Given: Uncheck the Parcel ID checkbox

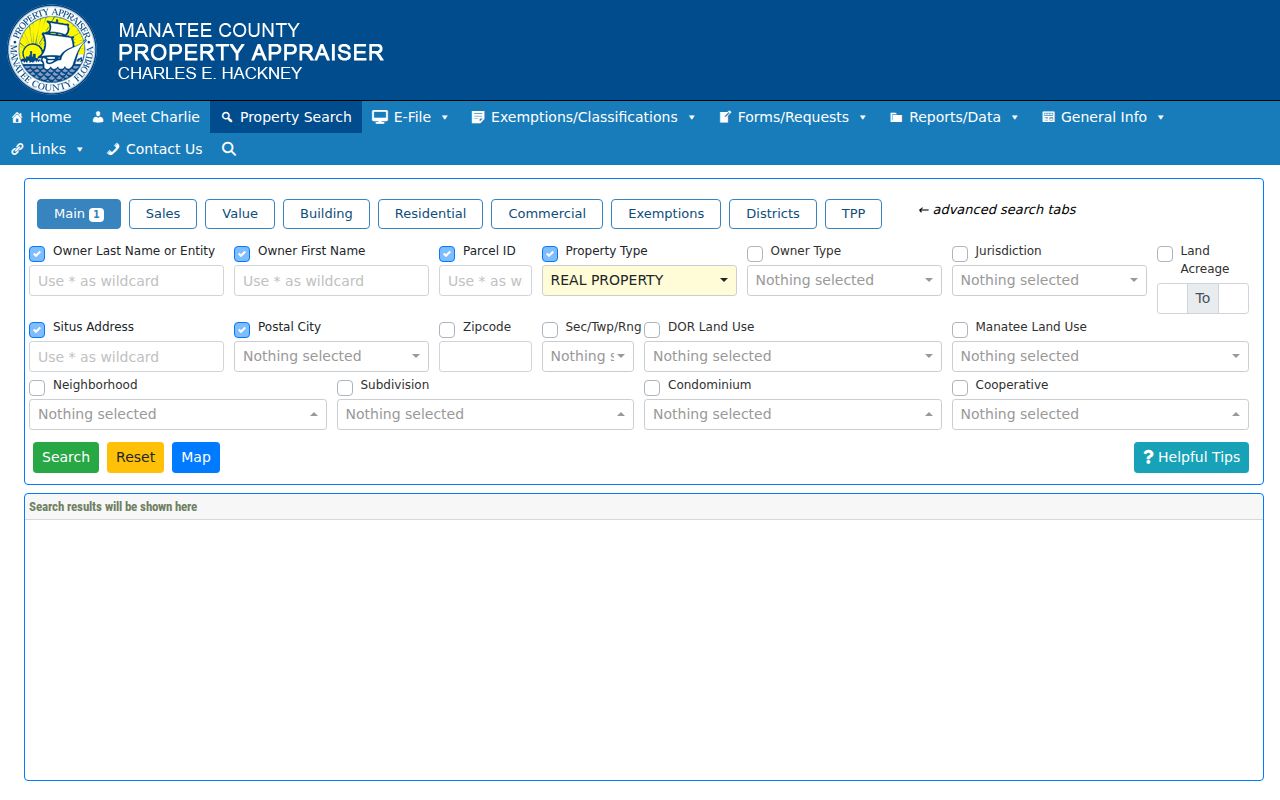Looking at the screenshot, I should tap(447, 254).
